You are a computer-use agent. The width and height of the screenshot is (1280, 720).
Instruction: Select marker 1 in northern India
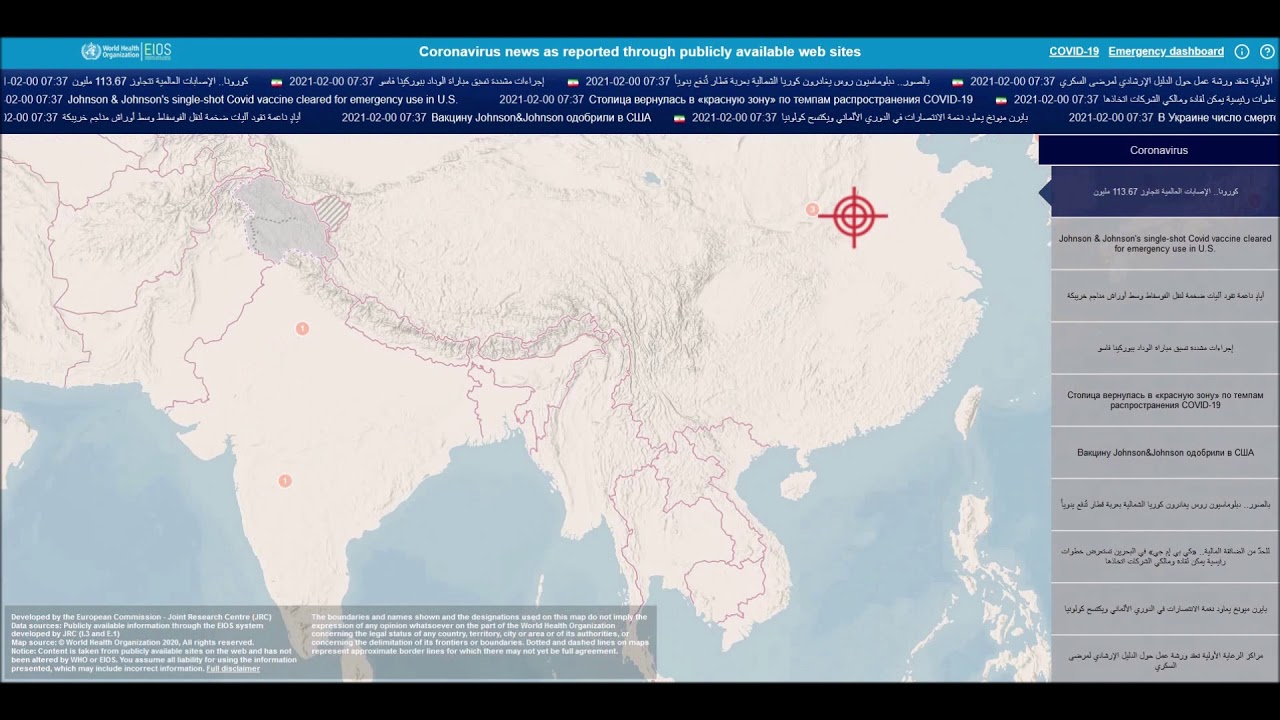(302, 328)
